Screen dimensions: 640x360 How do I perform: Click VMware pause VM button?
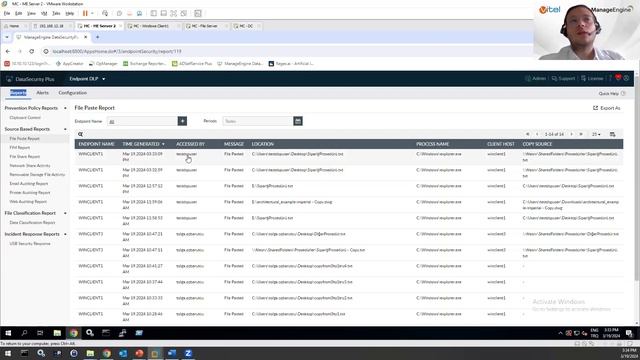[85, 13]
